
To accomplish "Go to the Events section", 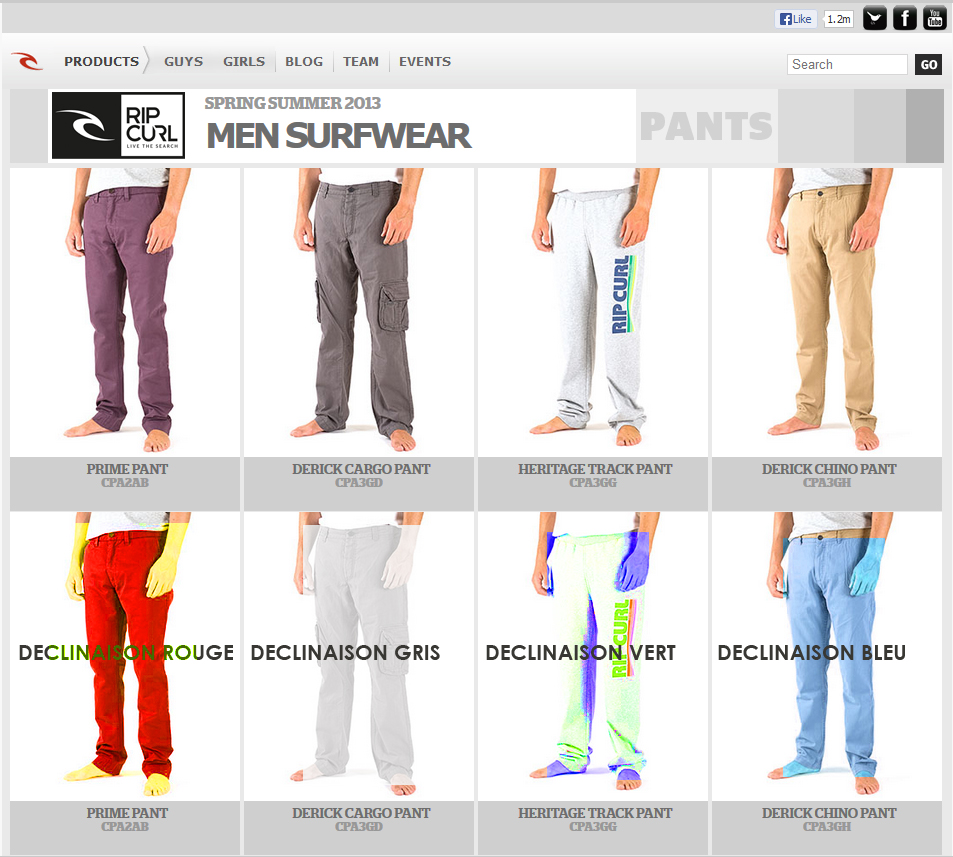I will pyautogui.click(x=425, y=61).
